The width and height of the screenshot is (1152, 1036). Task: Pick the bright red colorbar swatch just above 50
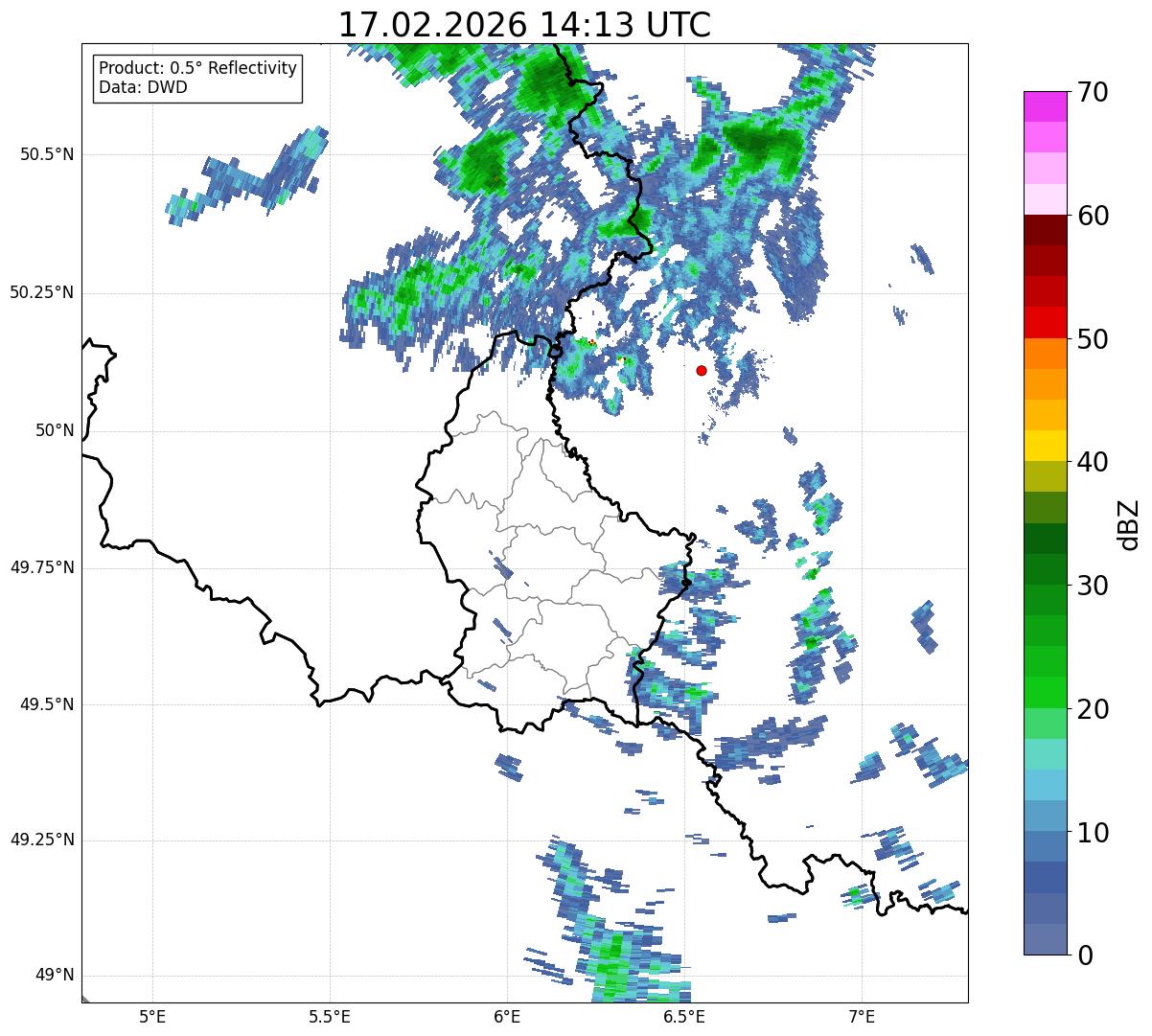[1045, 323]
